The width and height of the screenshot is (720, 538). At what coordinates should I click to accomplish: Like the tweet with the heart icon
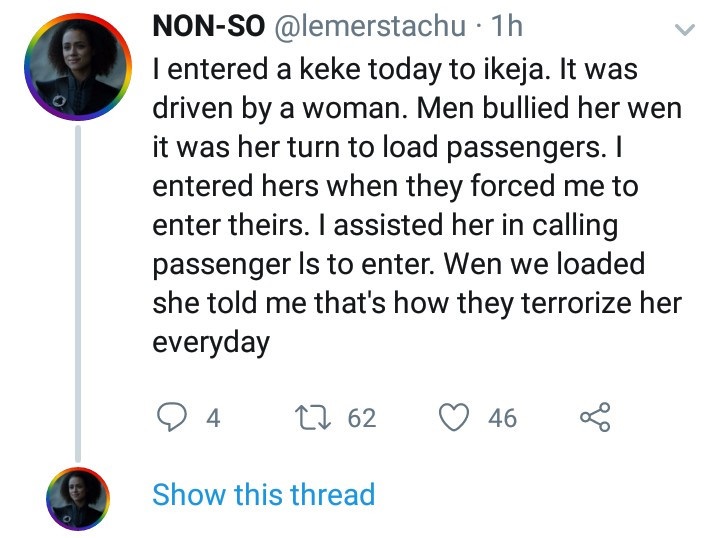pos(457,416)
